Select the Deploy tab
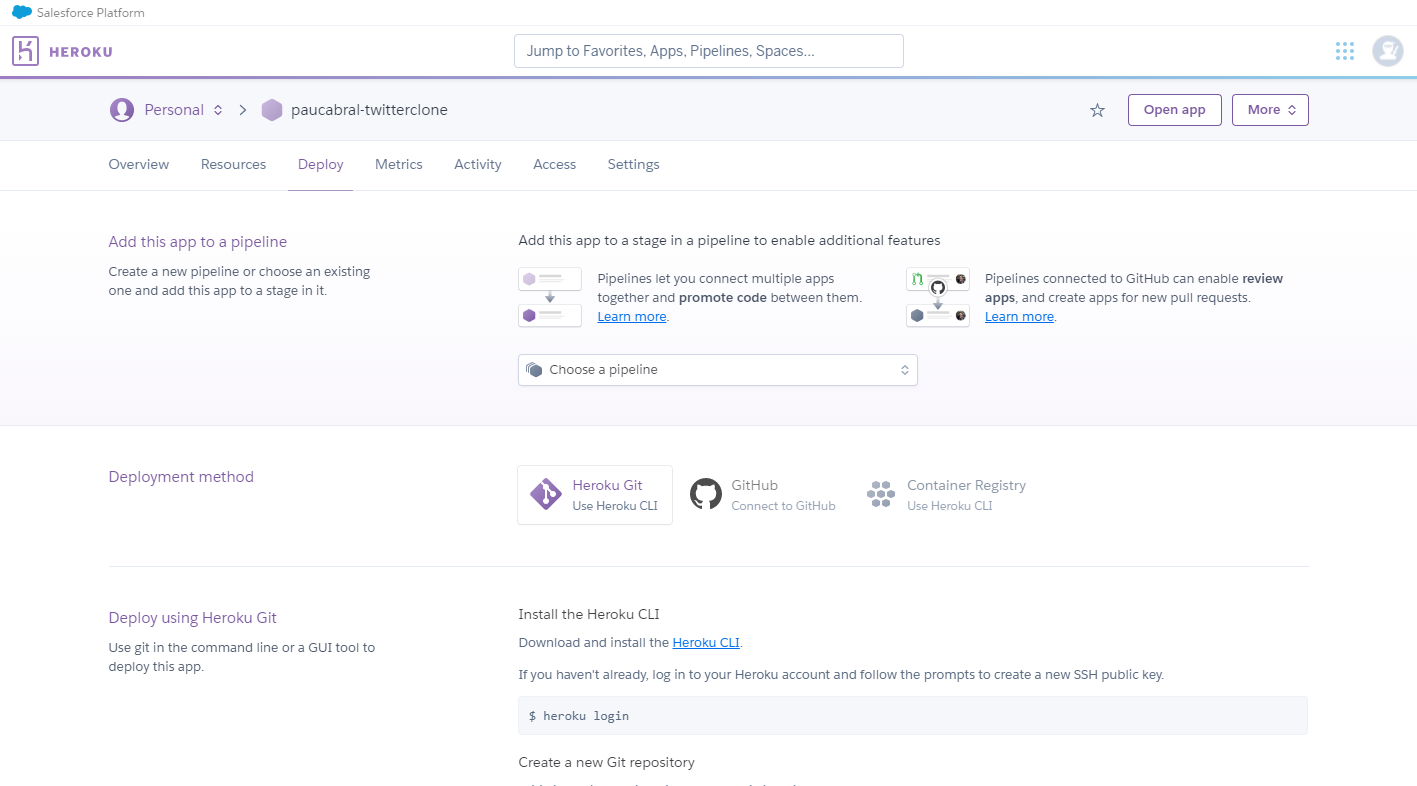 click(320, 164)
